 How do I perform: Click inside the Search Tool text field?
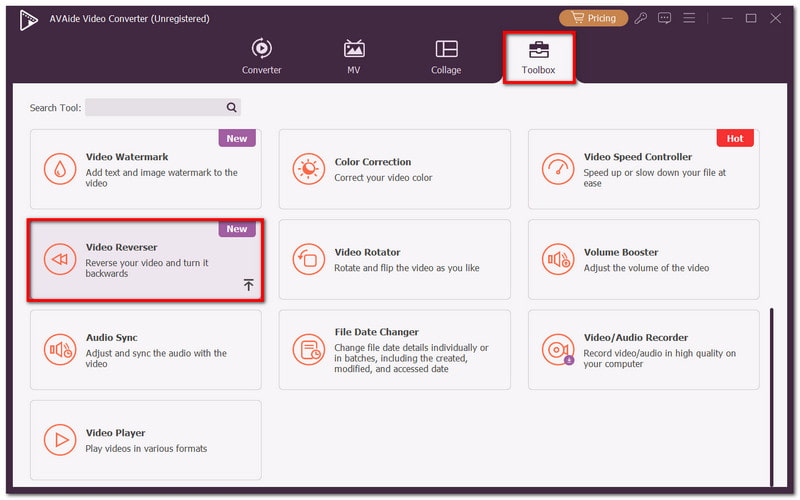[153, 107]
